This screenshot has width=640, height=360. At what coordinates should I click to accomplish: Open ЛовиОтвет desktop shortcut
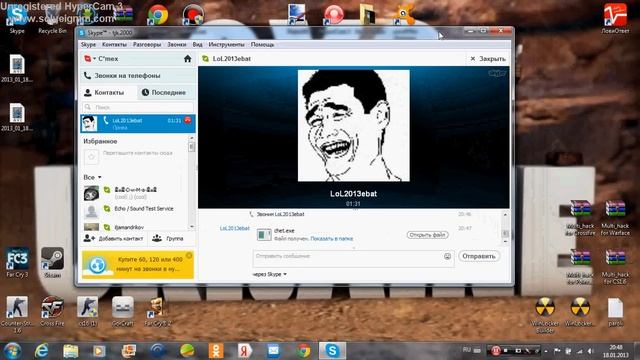[x=615, y=18]
